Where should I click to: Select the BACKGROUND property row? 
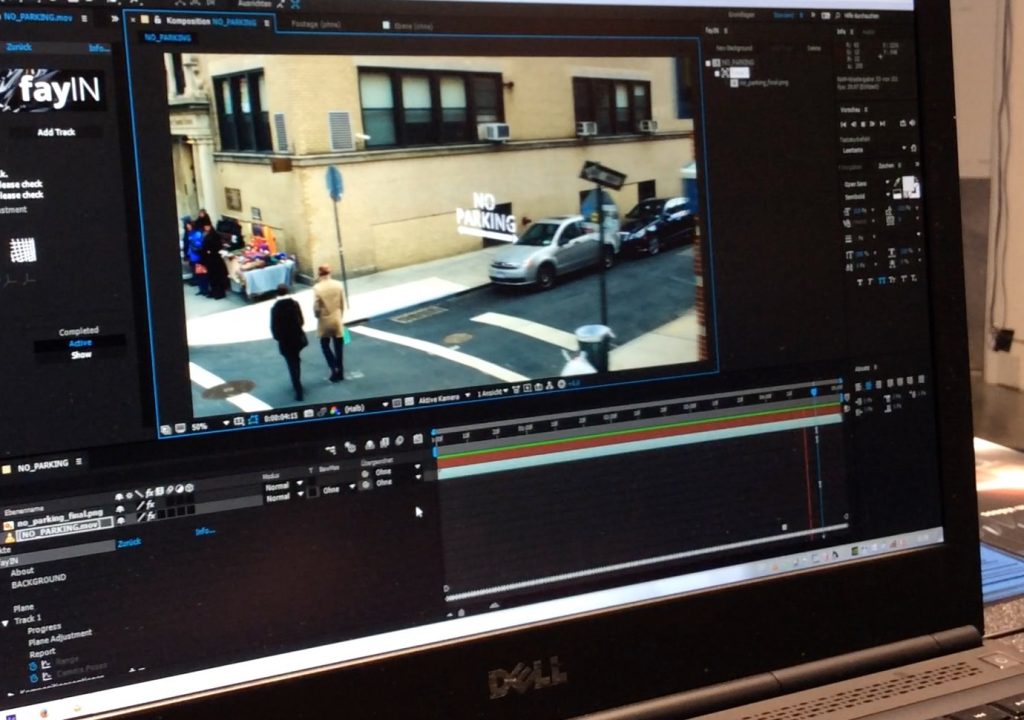39,582
